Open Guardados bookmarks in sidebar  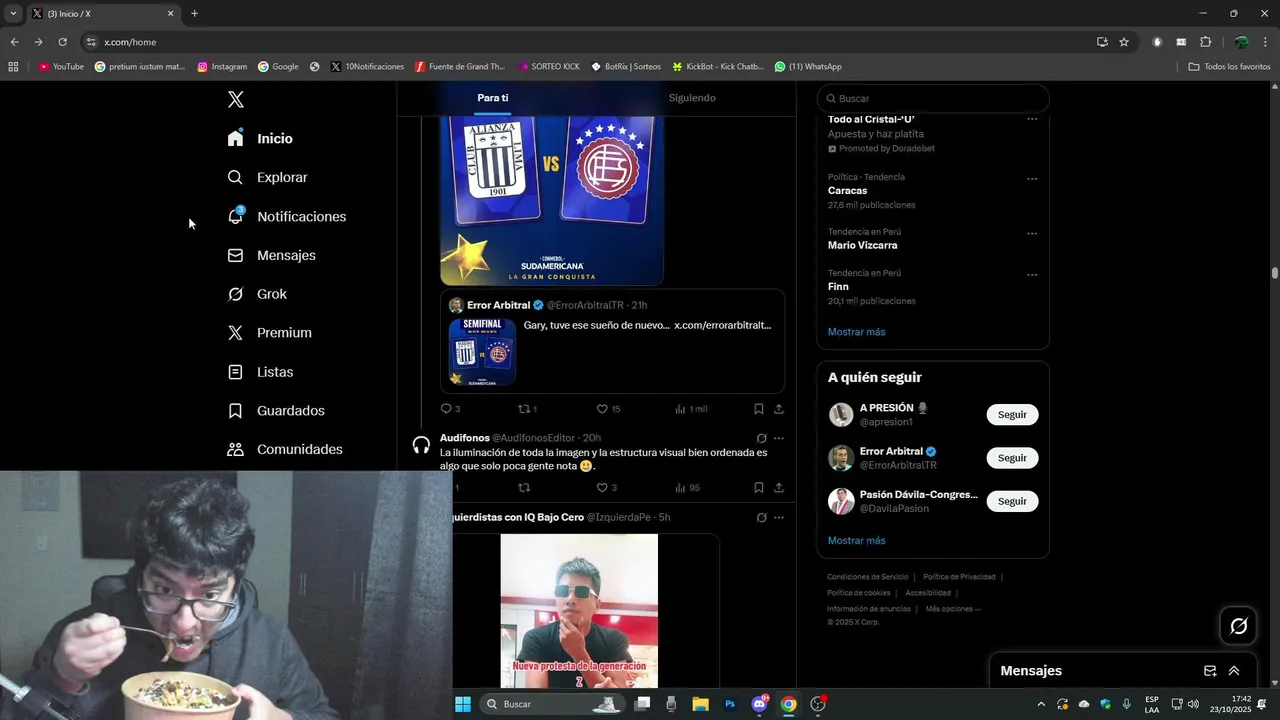click(276, 411)
